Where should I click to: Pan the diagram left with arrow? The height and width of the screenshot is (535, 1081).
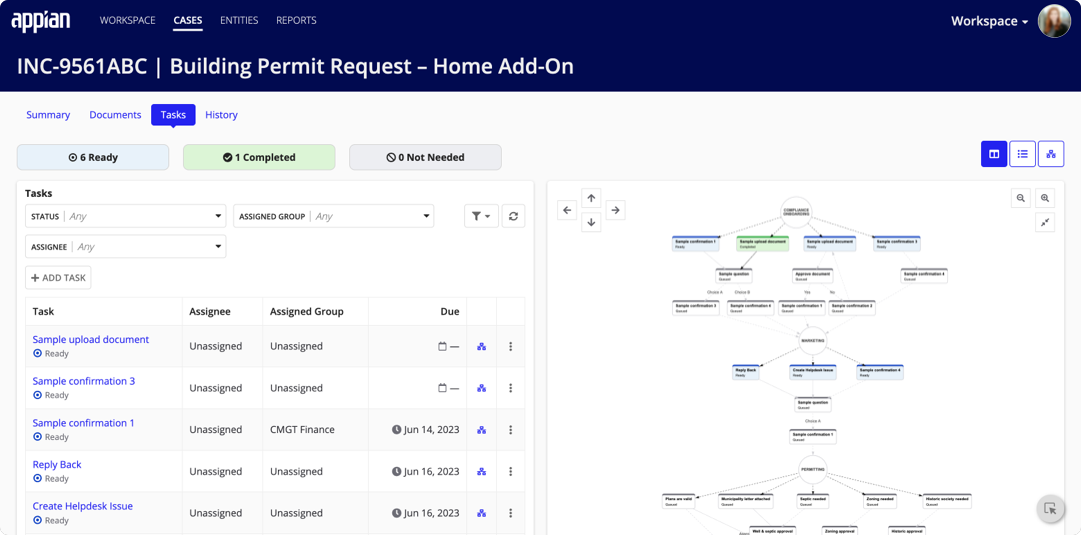[x=567, y=210]
